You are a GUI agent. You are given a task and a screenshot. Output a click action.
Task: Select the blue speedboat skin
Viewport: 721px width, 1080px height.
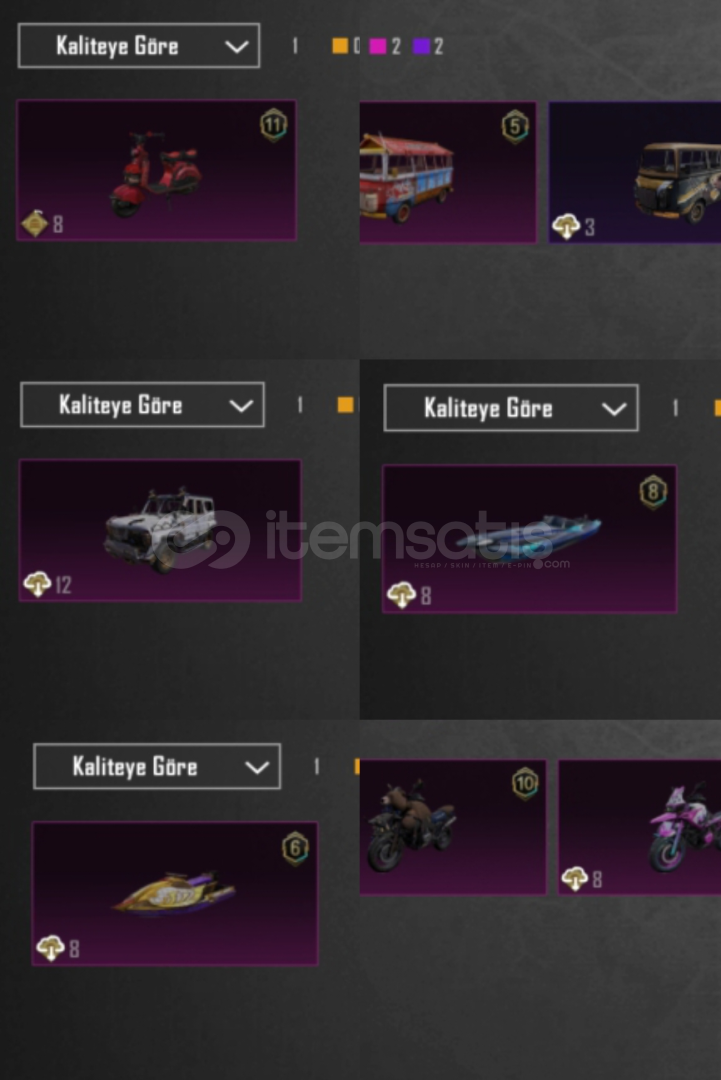530,539
